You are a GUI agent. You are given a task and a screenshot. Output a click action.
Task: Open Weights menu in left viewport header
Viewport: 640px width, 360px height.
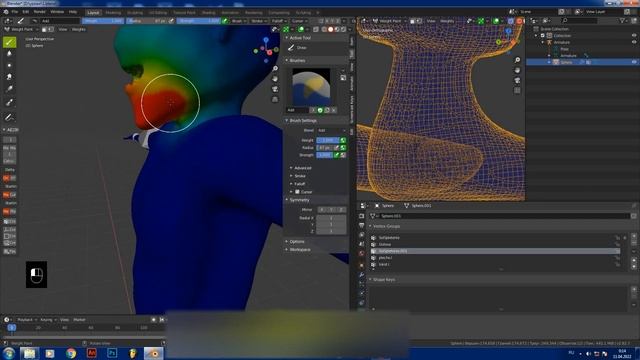pyautogui.click(x=78, y=29)
